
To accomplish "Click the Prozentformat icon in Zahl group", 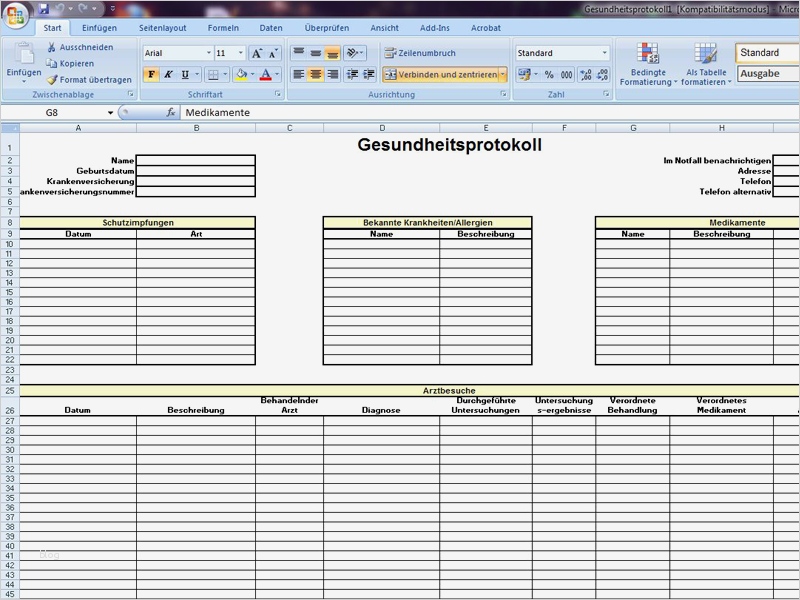I will (551, 75).
